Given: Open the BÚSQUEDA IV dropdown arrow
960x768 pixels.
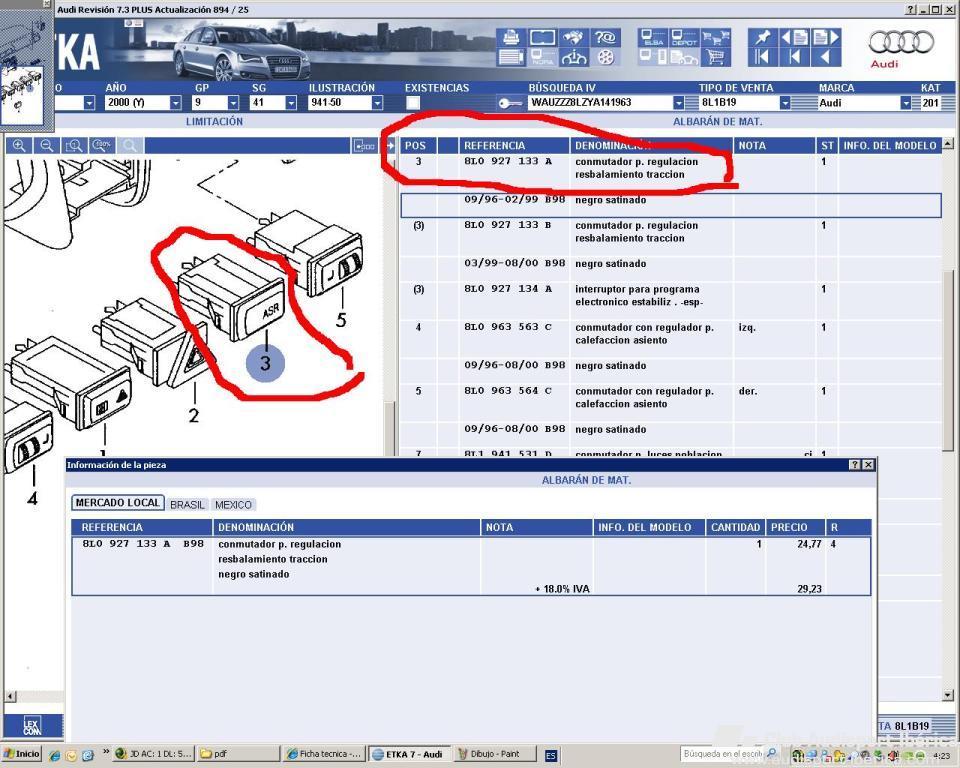Looking at the screenshot, I should coord(678,103).
